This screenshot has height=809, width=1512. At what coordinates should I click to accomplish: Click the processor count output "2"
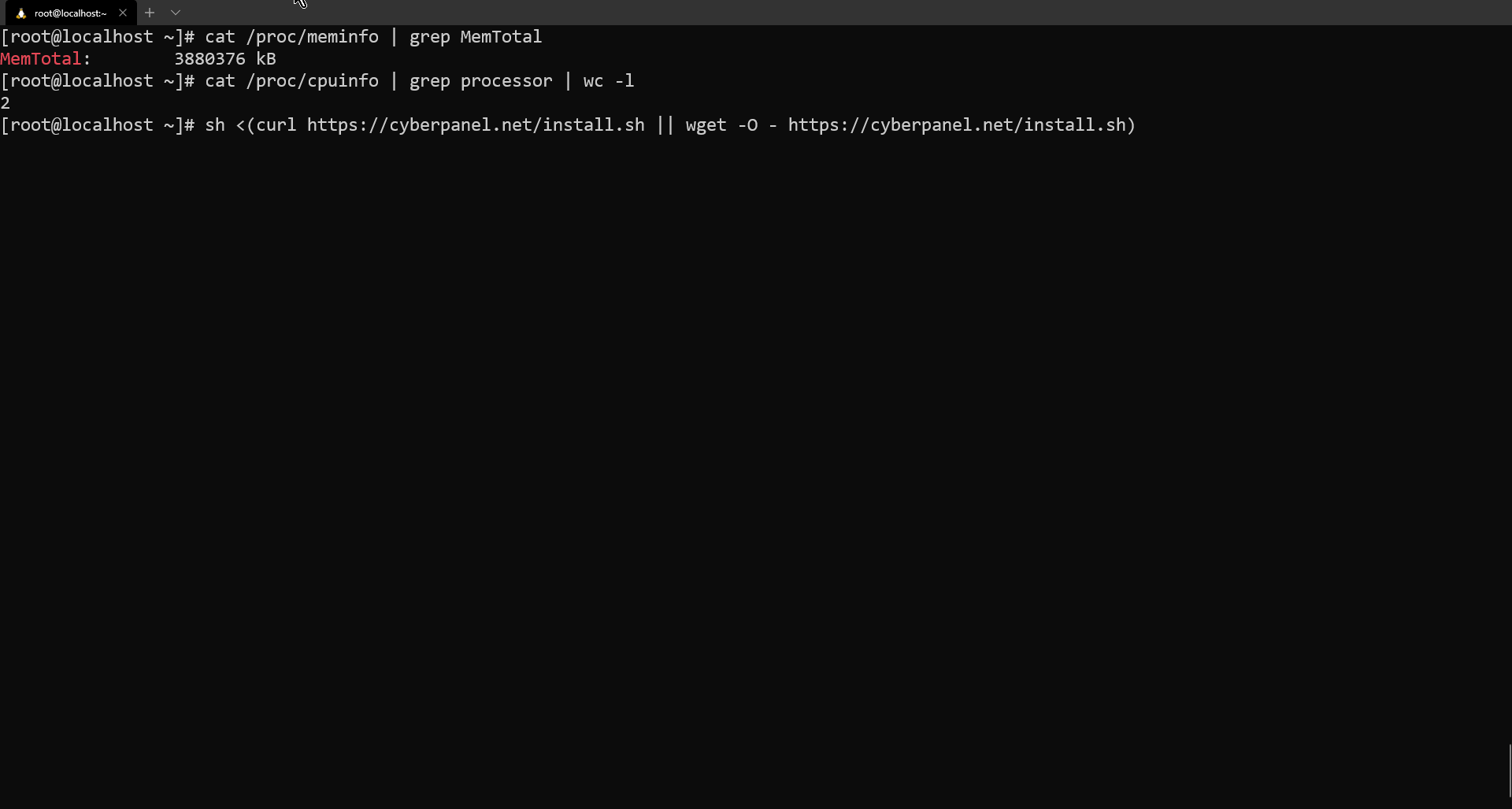coord(6,103)
